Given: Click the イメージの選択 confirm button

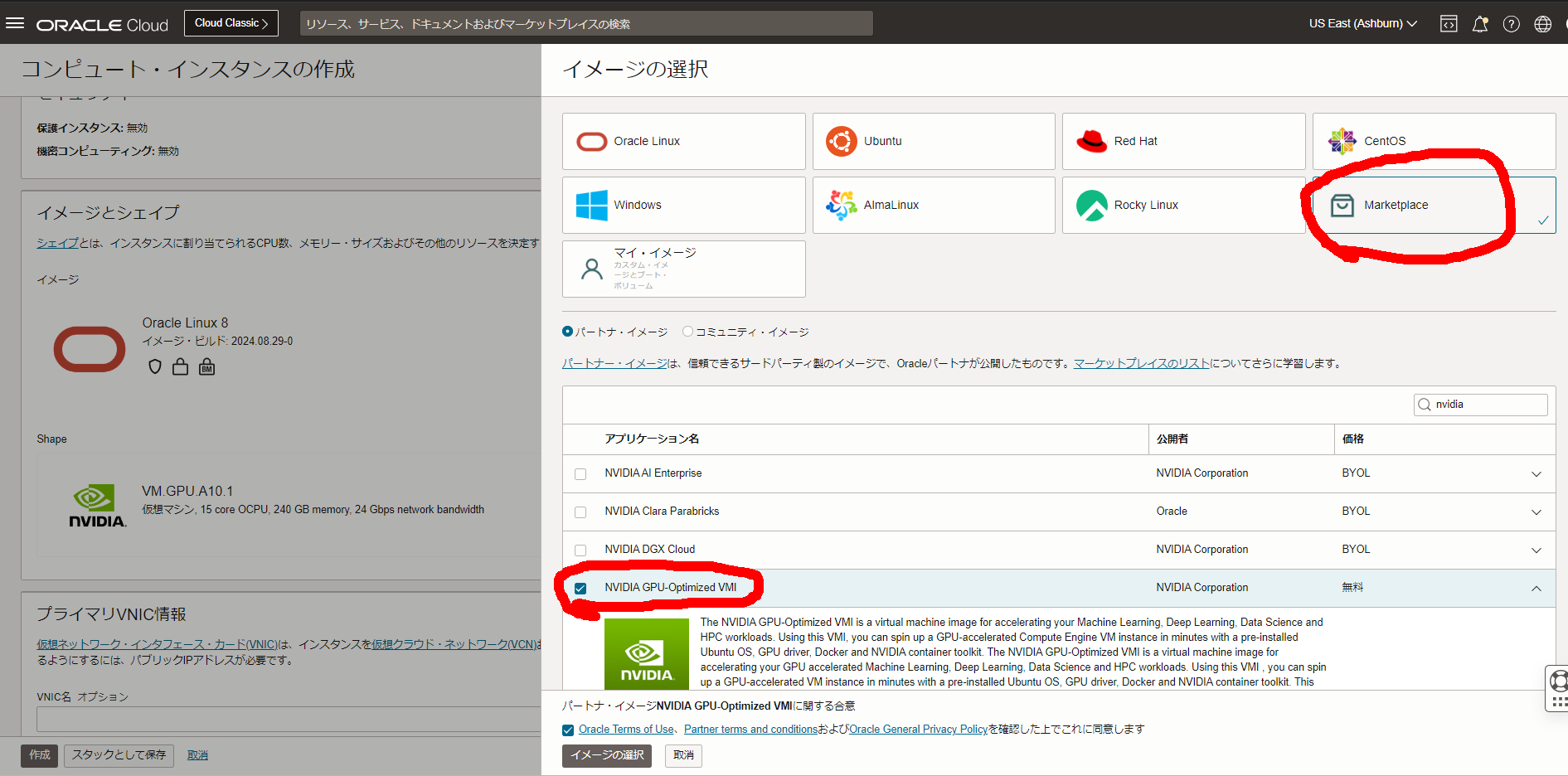Looking at the screenshot, I should (607, 755).
